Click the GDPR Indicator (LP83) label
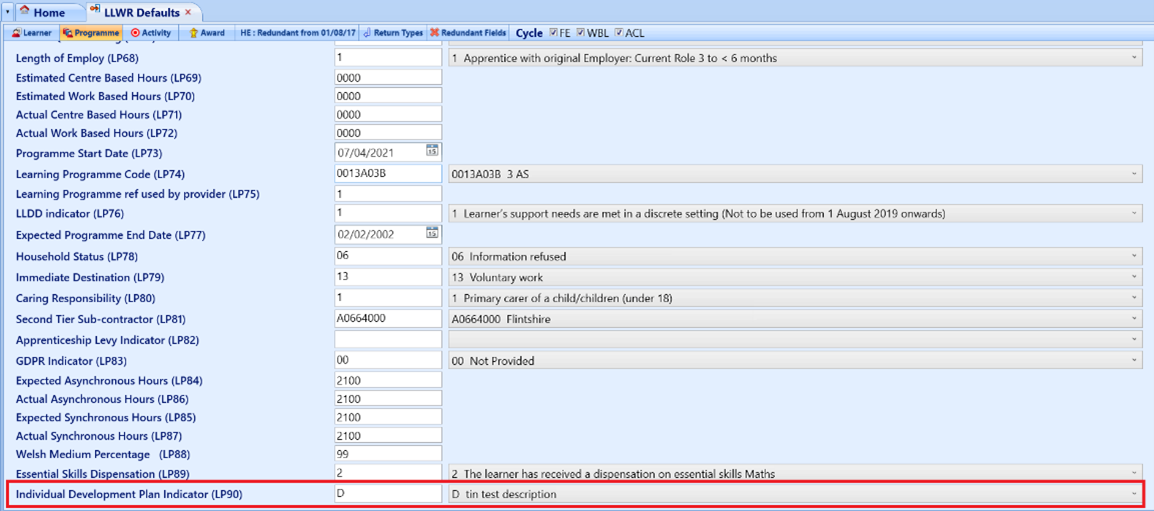 tap(69, 361)
